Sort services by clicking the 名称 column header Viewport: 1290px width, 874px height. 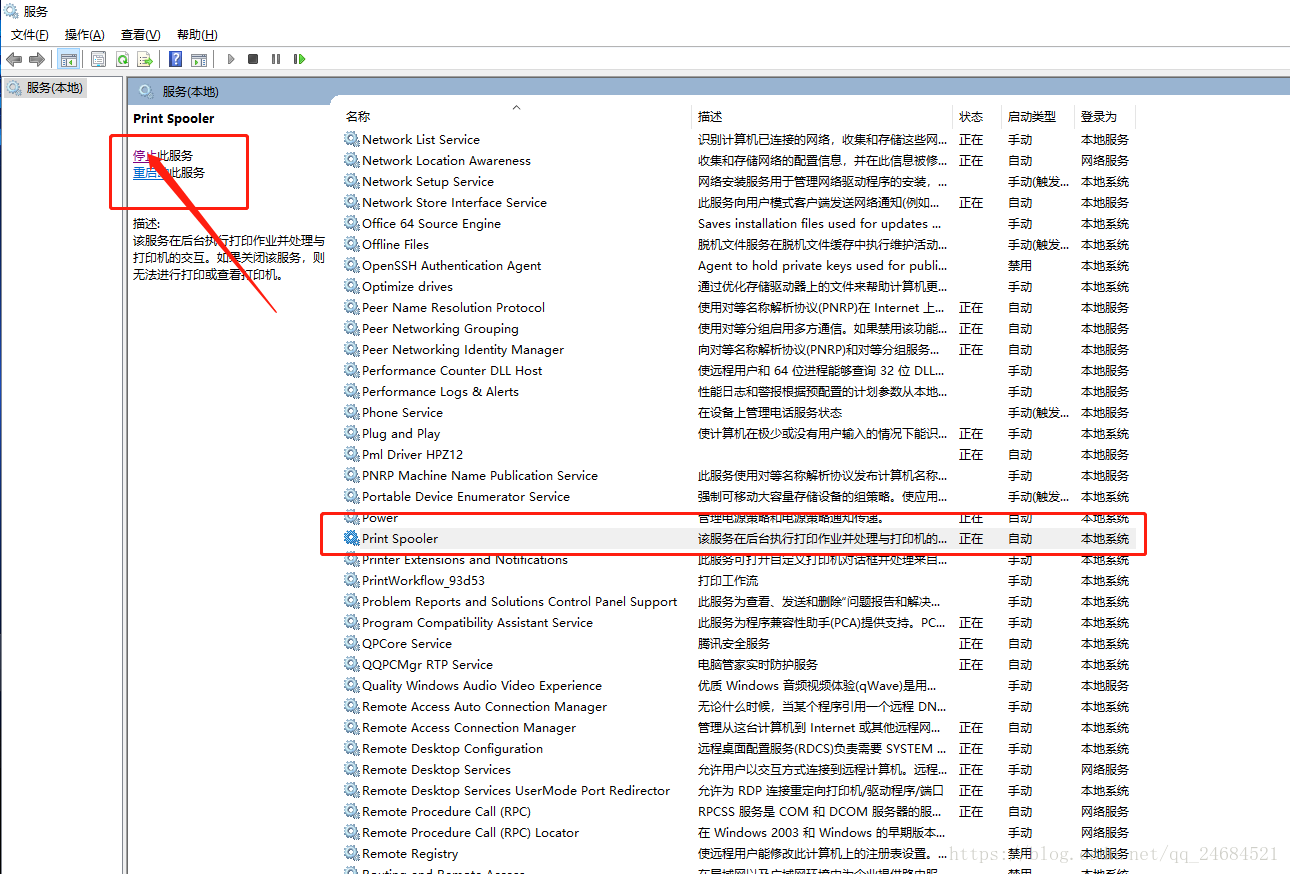tap(358, 115)
